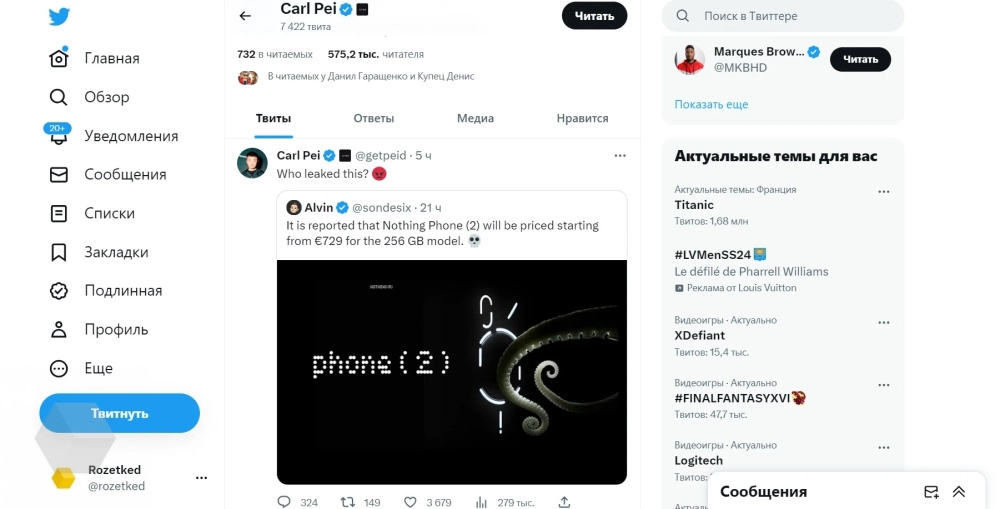
Task: Go back using the arrow icon
Action: pos(245,16)
